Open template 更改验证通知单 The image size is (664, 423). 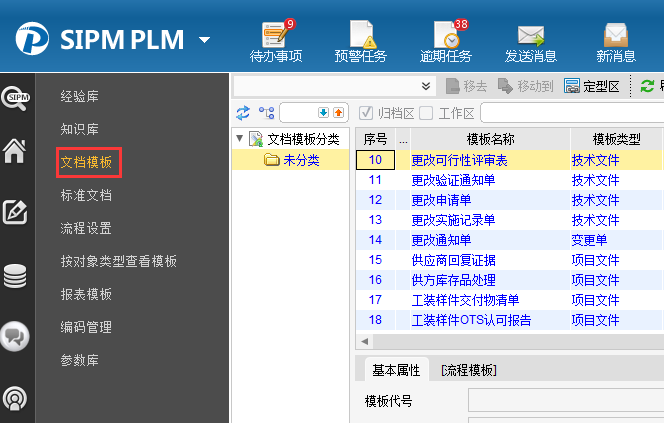453,180
